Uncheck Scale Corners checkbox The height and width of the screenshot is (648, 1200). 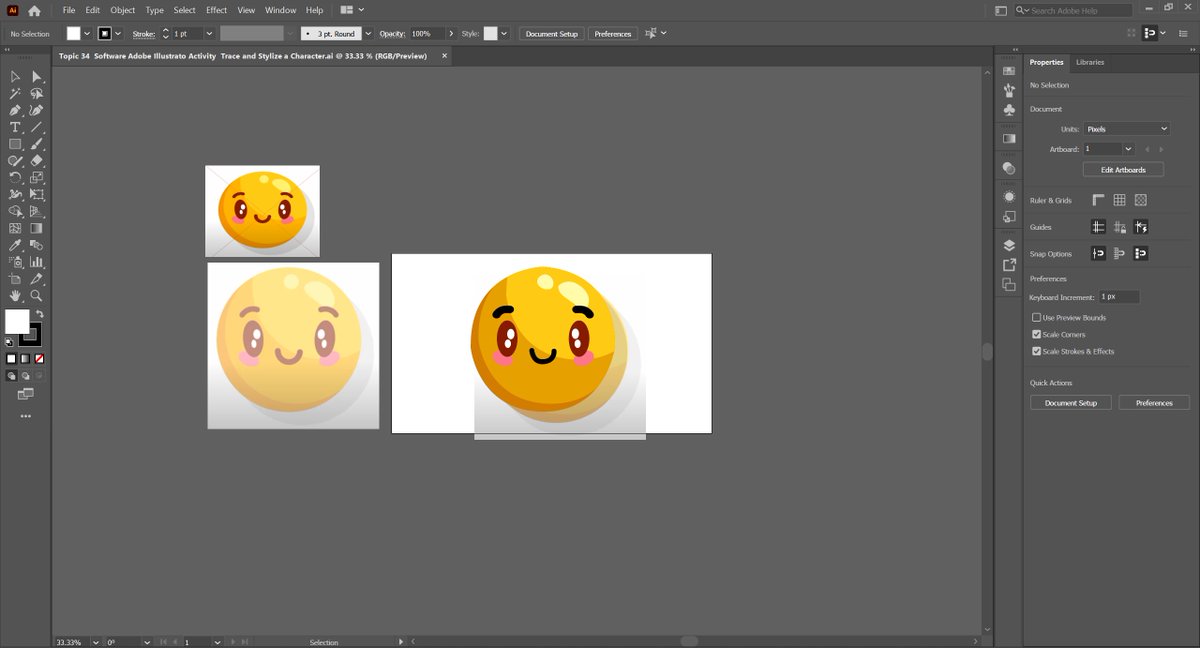pyautogui.click(x=1036, y=334)
